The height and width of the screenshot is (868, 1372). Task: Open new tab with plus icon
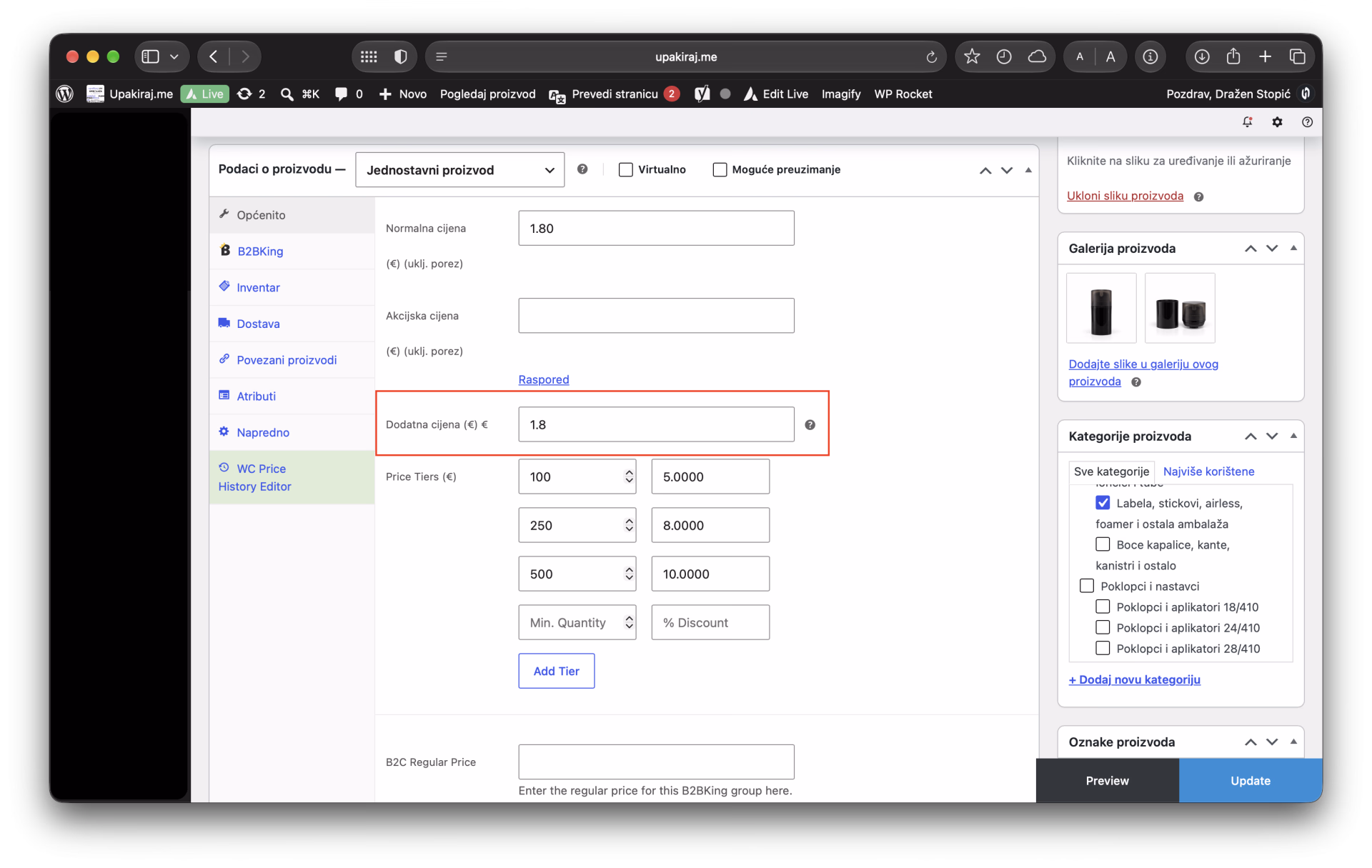click(1265, 56)
